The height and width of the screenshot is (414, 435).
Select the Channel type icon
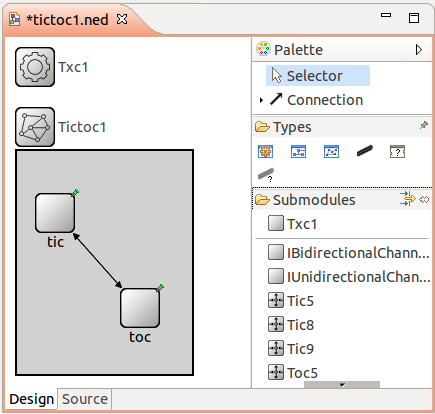click(x=364, y=151)
